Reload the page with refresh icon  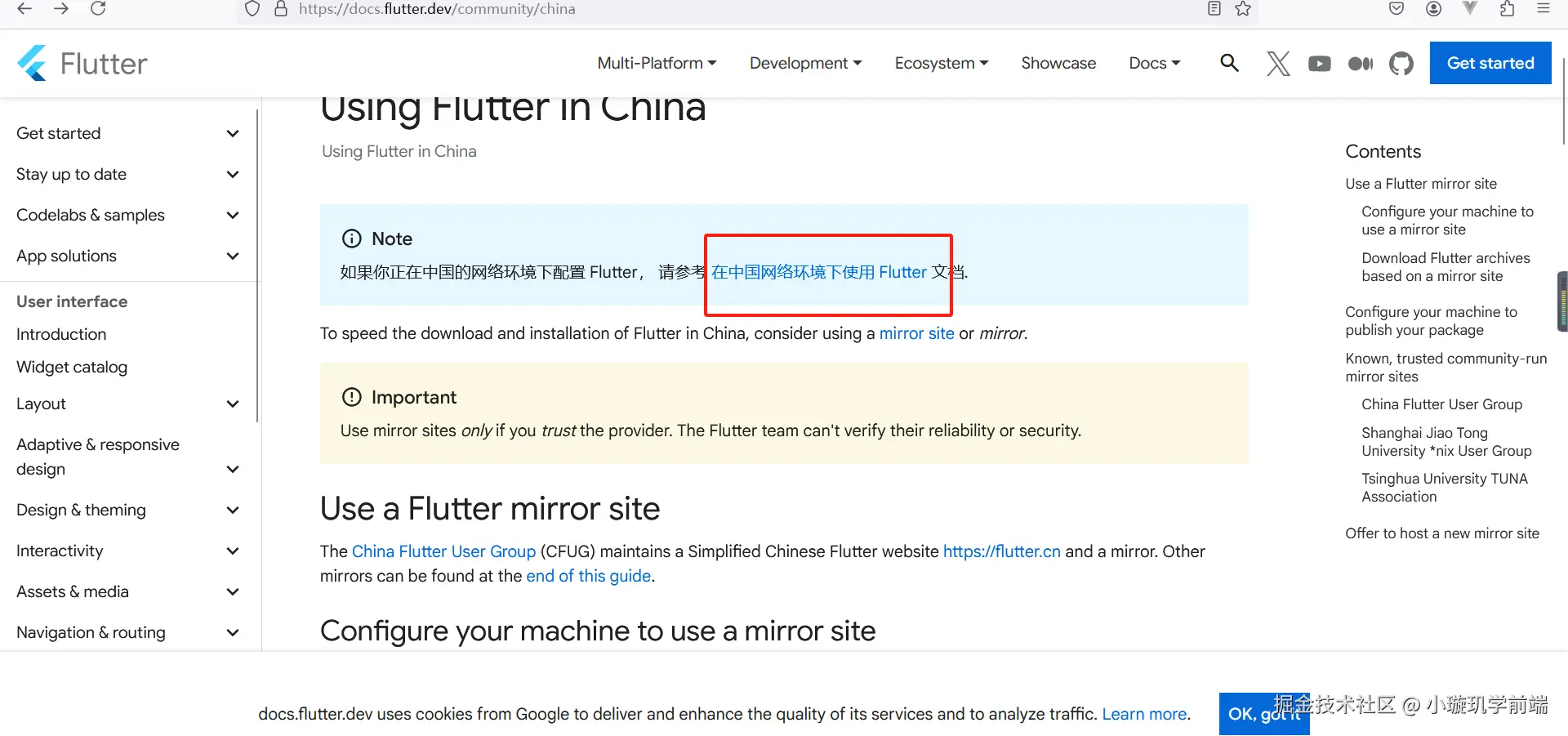pyautogui.click(x=98, y=9)
